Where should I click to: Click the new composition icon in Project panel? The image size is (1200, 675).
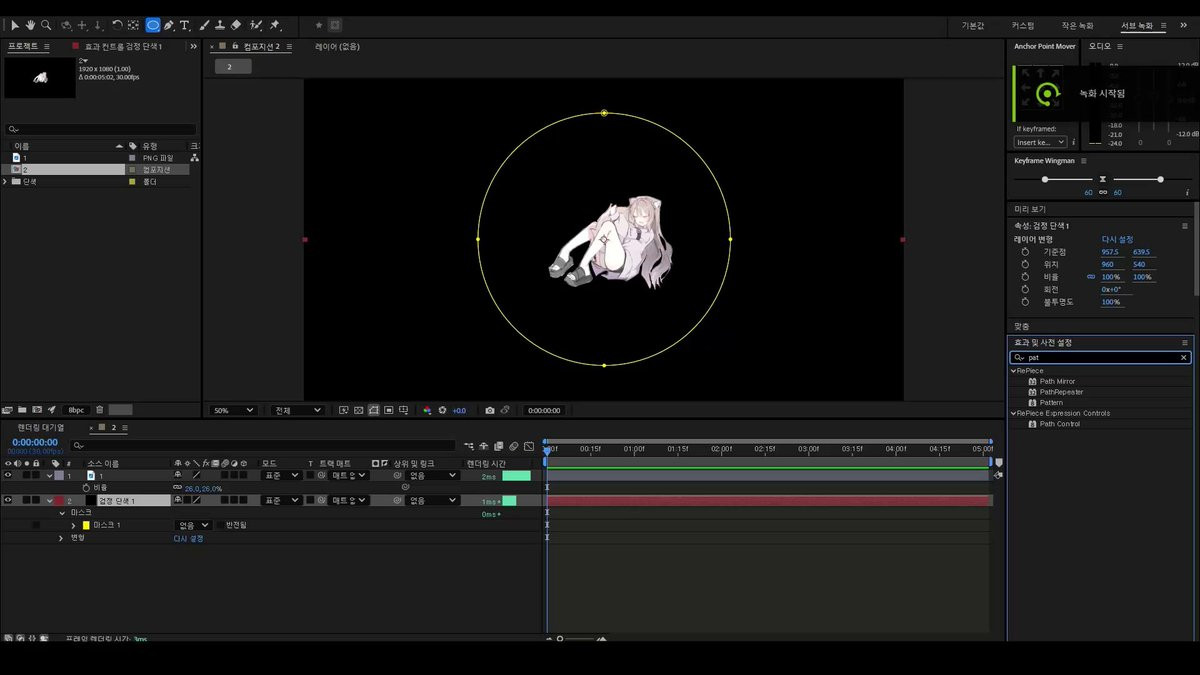coord(37,410)
